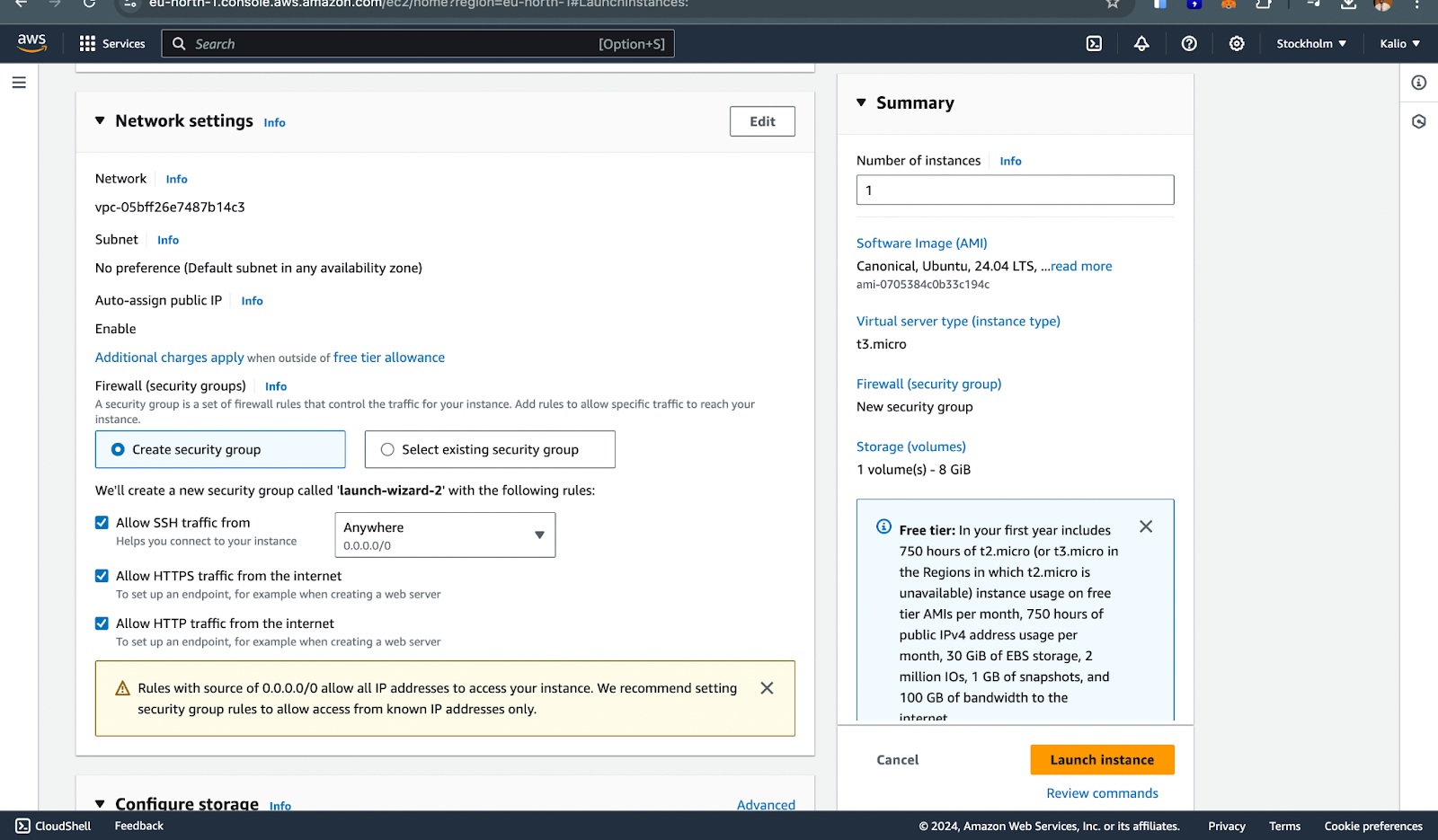Click the warning triangle icon in the alert
Image resolution: width=1438 pixels, height=840 pixels.
pos(123,688)
